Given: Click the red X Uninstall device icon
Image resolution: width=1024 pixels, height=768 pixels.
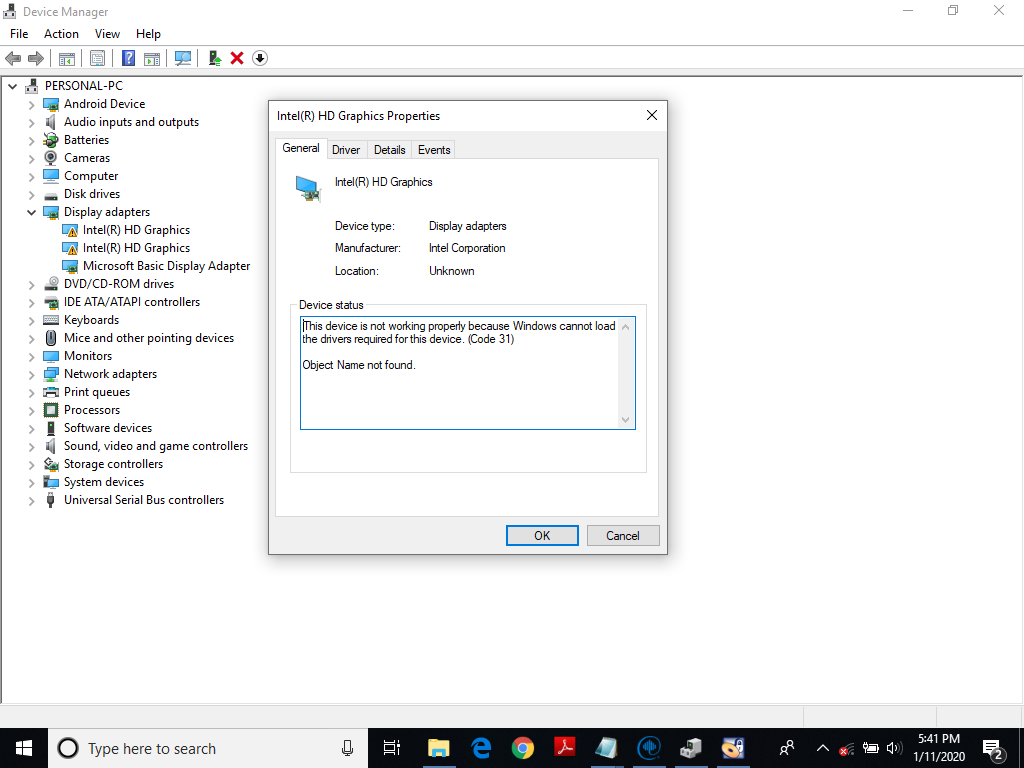Looking at the screenshot, I should [237, 58].
